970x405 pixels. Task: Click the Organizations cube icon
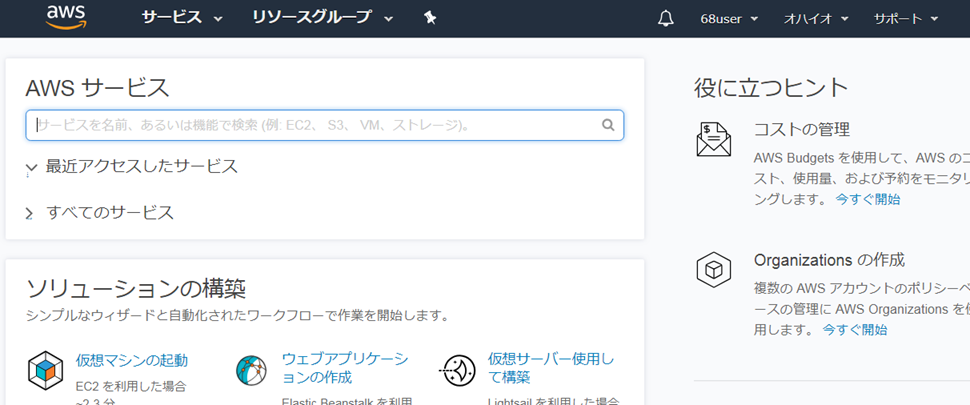[713, 270]
